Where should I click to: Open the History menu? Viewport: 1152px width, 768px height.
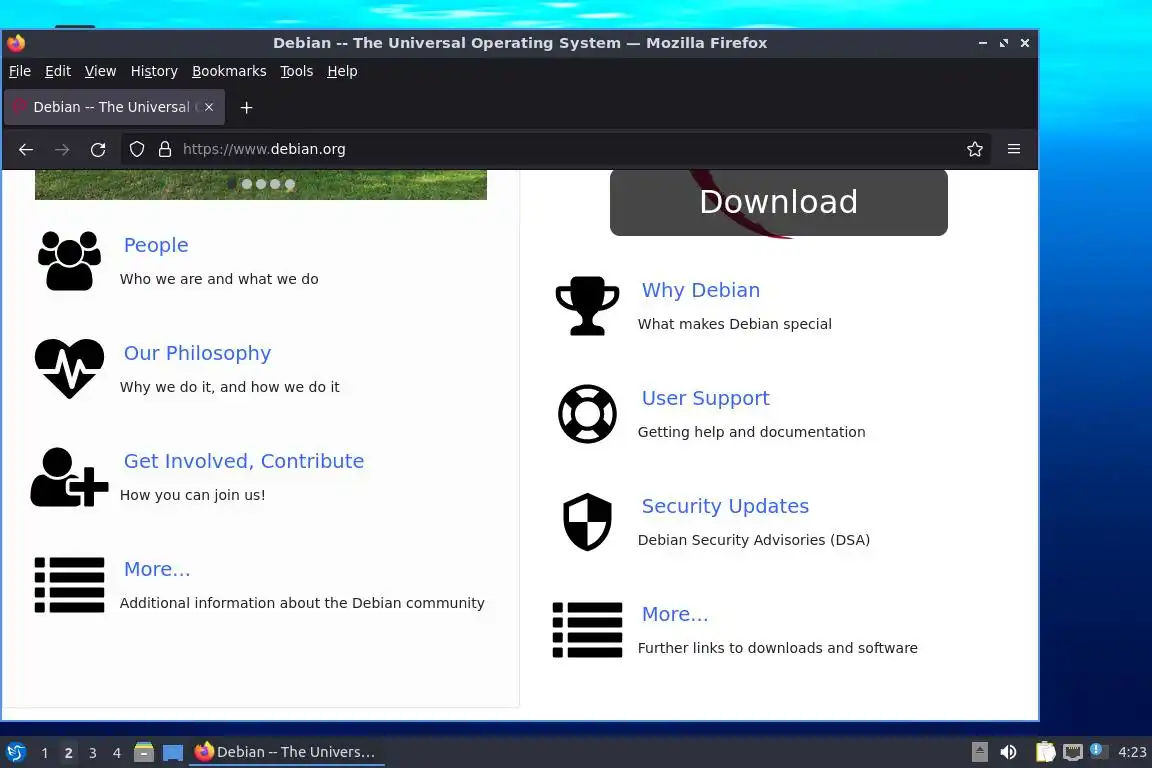click(x=154, y=71)
